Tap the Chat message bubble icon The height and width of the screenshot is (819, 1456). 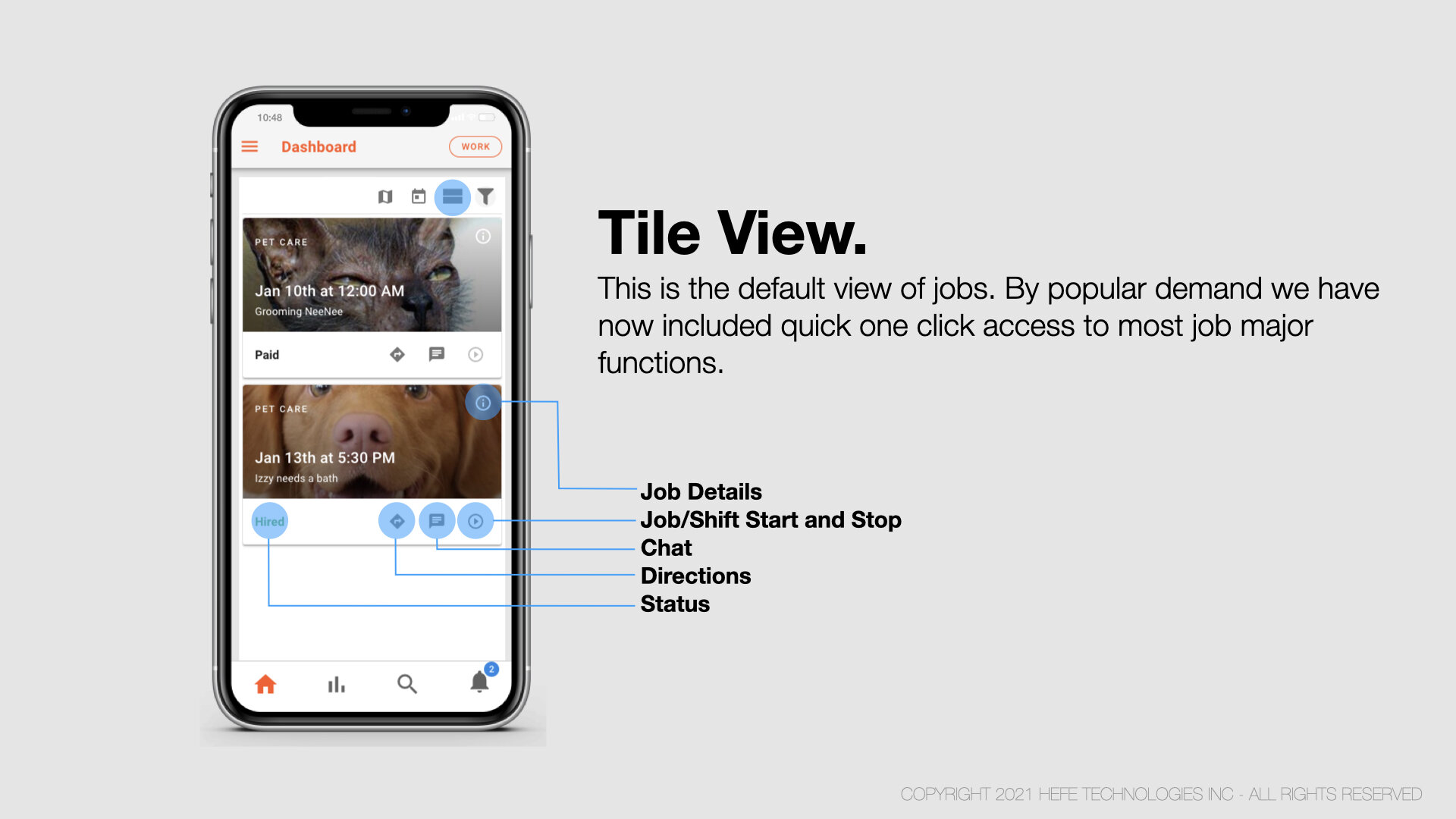(436, 520)
